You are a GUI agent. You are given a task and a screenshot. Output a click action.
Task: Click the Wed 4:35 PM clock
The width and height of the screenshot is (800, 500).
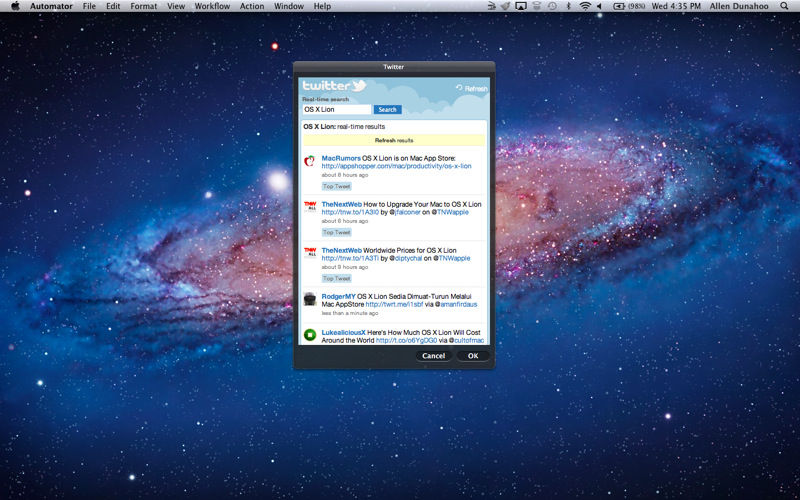tap(676, 6)
